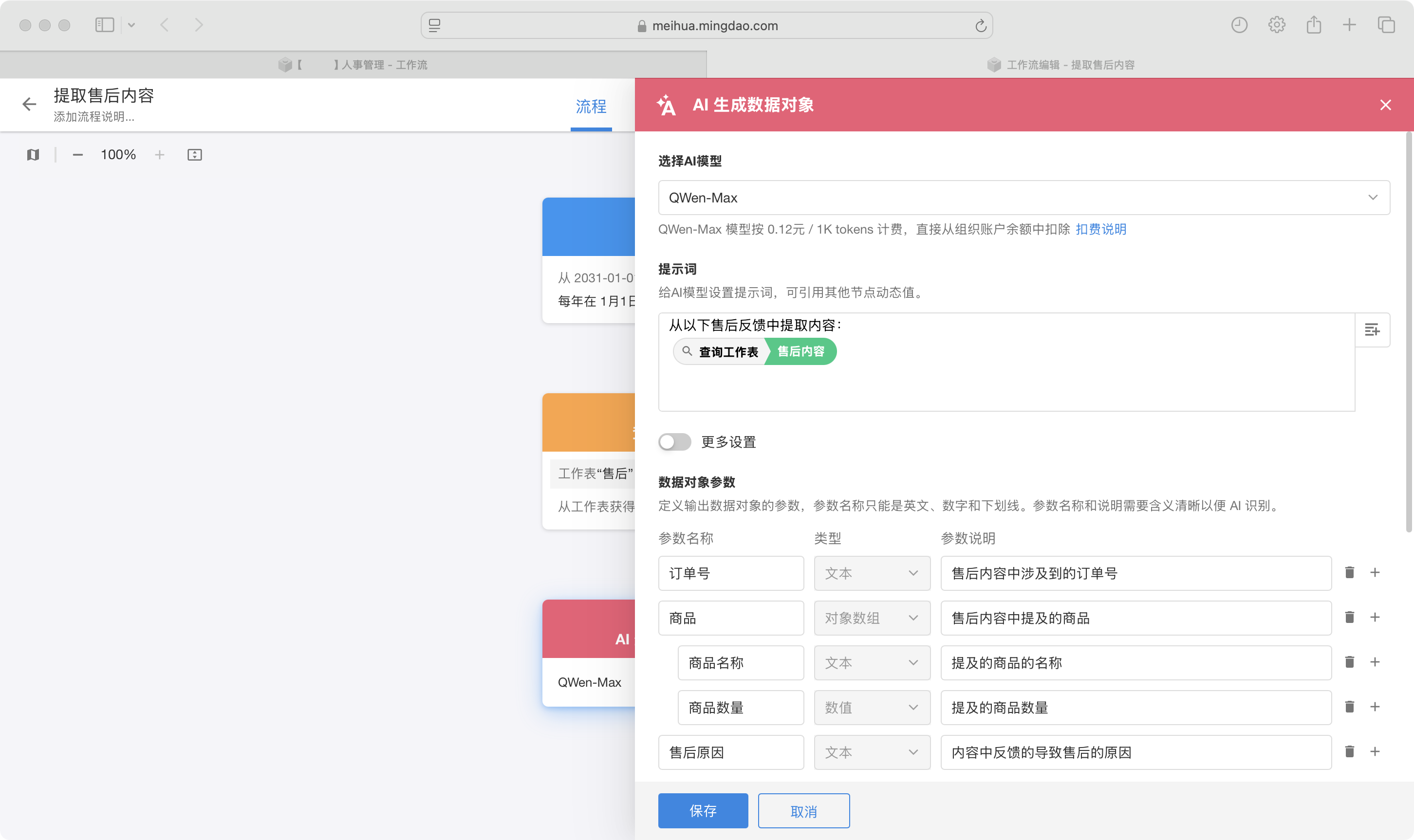Delete the 订单号 parameter row

[1349, 573]
